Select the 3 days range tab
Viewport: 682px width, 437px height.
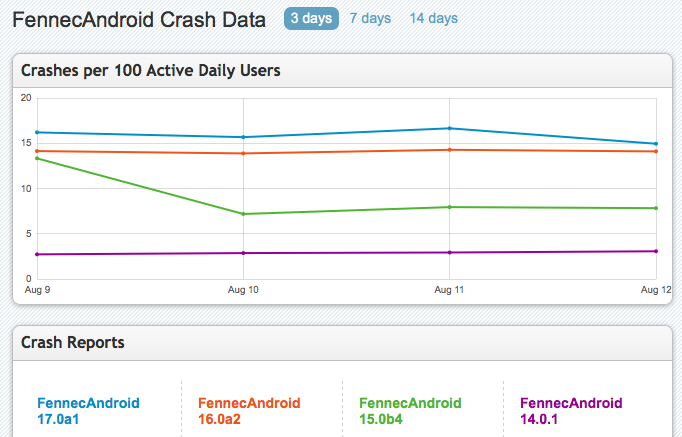(311, 19)
